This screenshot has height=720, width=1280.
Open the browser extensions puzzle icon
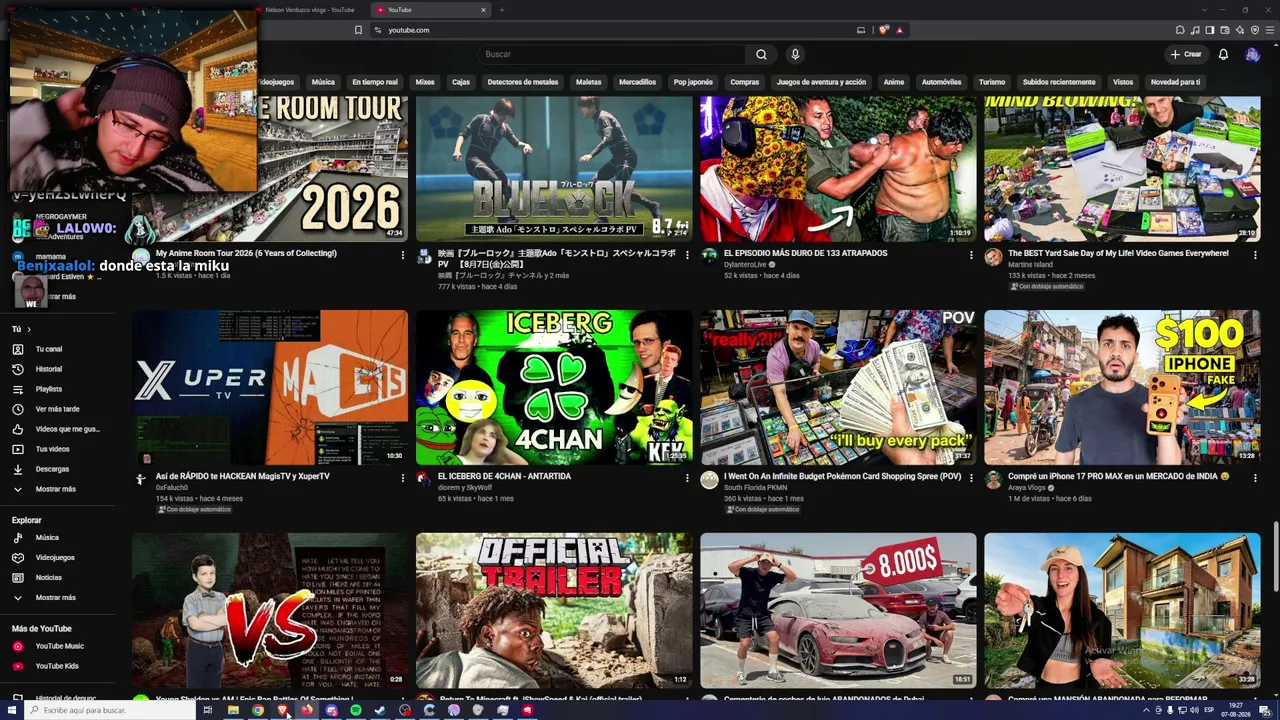click(x=1180, y=30)
